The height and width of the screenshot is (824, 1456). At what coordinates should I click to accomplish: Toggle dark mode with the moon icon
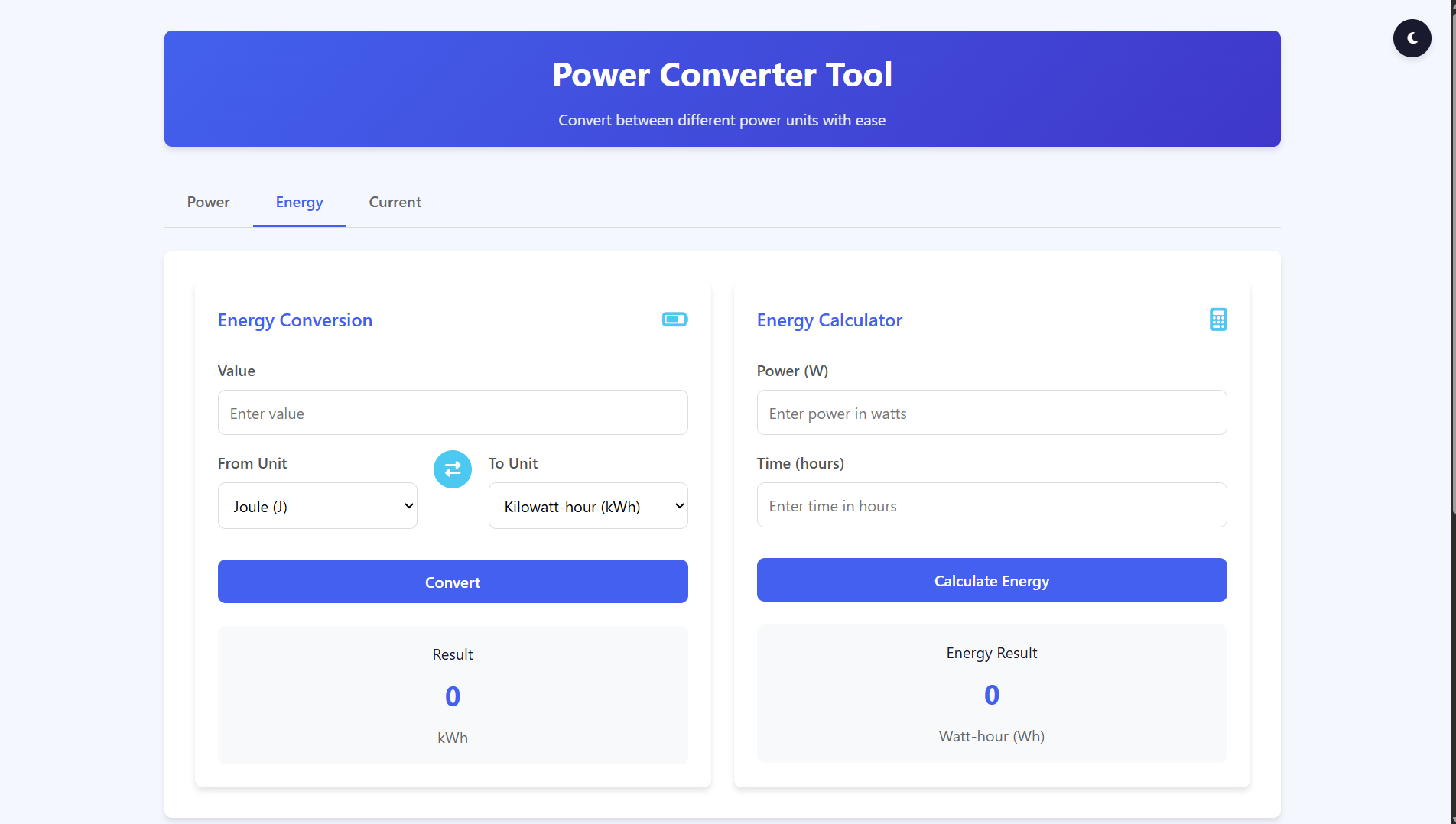coord(1412,38)
